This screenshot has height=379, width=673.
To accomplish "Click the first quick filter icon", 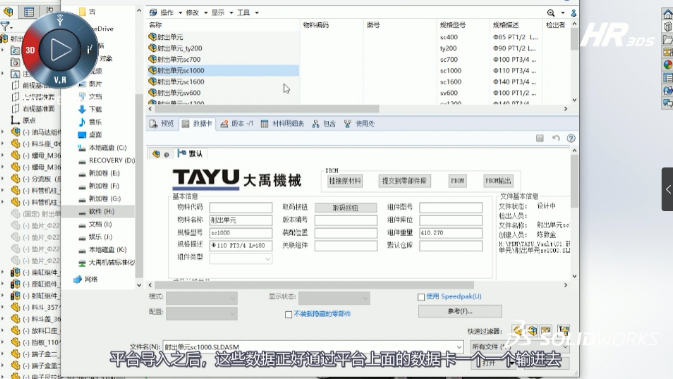I will [x=518, y=330].
